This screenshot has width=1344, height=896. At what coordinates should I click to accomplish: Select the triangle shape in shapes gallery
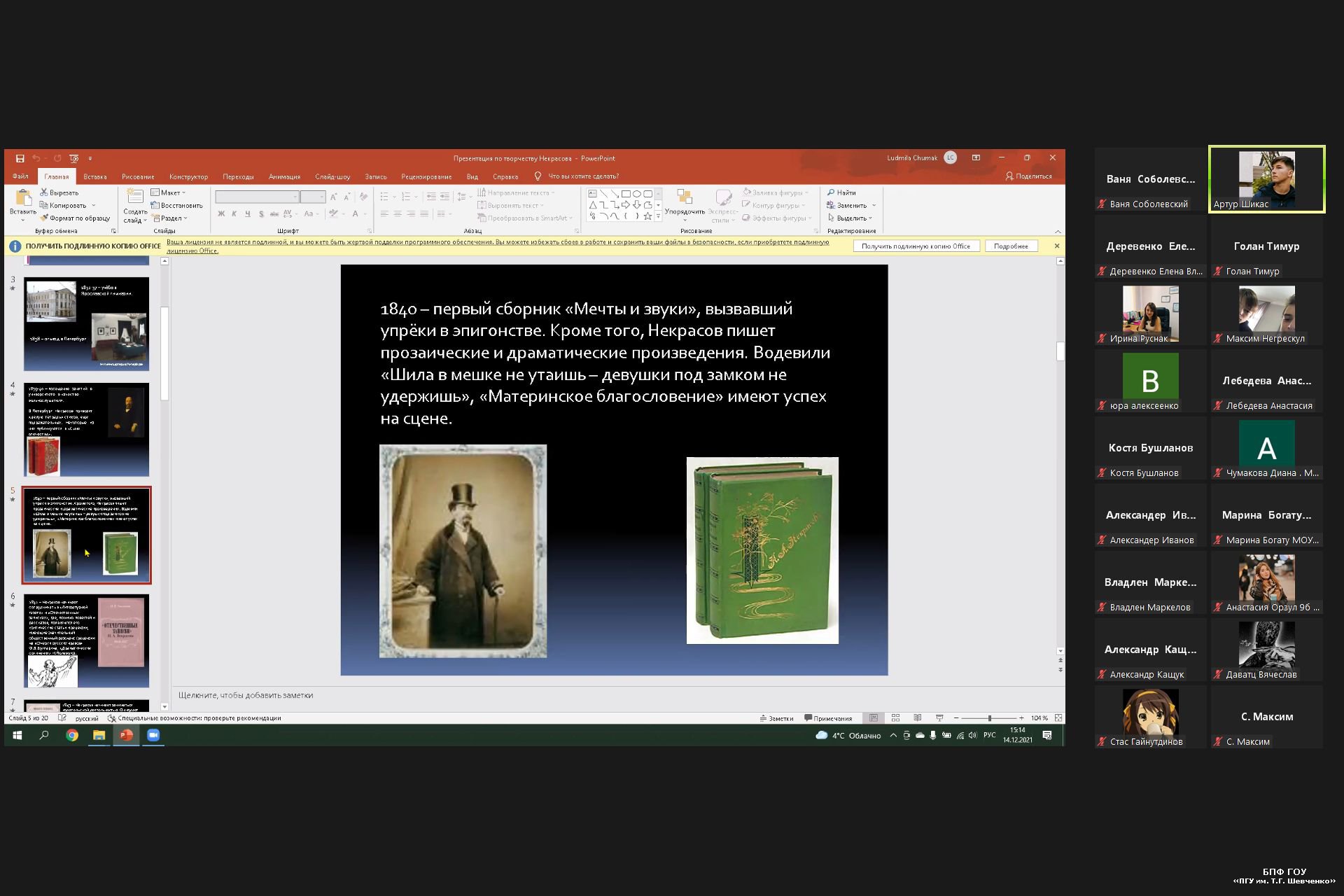click(593, 205)
